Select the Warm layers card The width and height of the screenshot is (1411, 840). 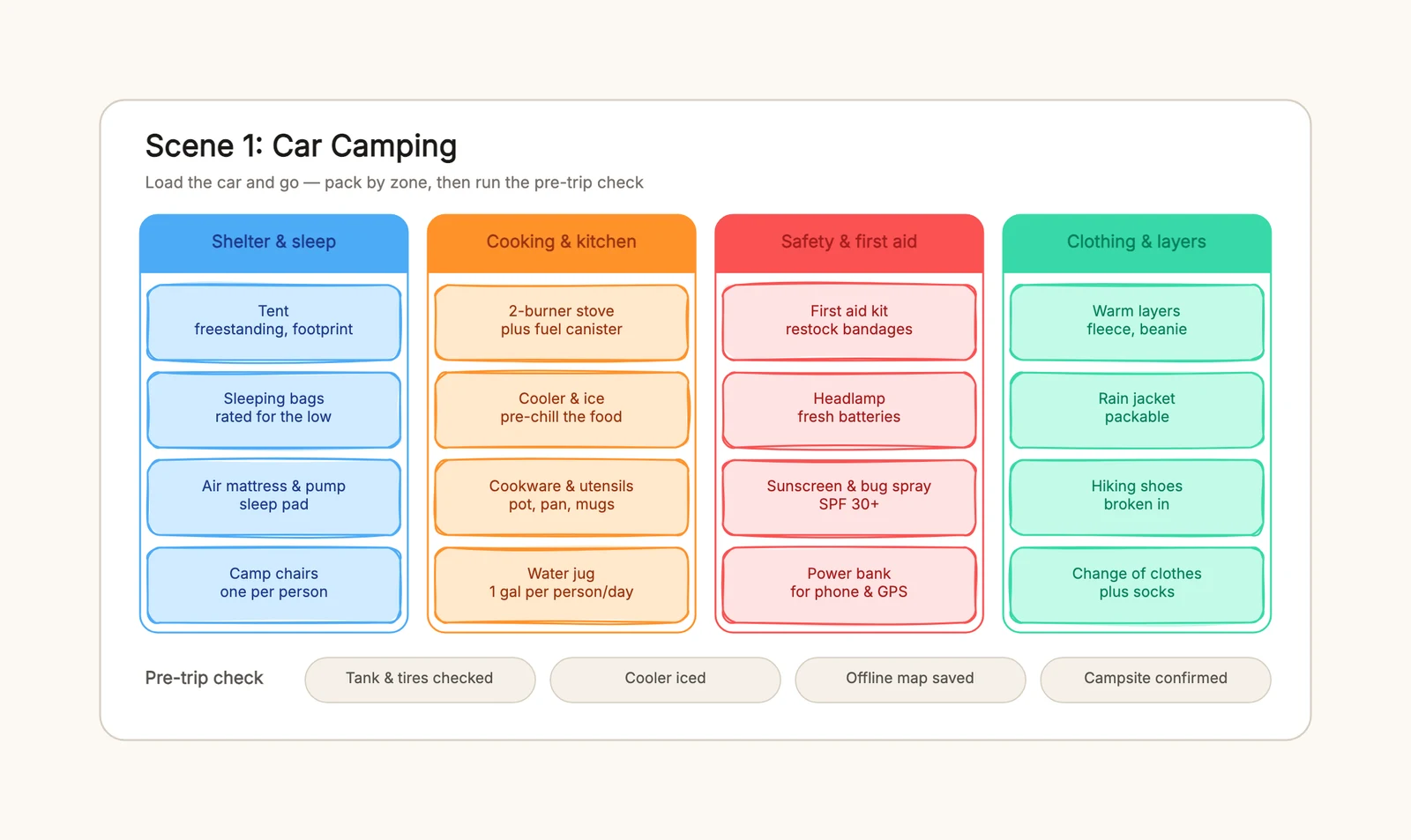pos(1136,322)
